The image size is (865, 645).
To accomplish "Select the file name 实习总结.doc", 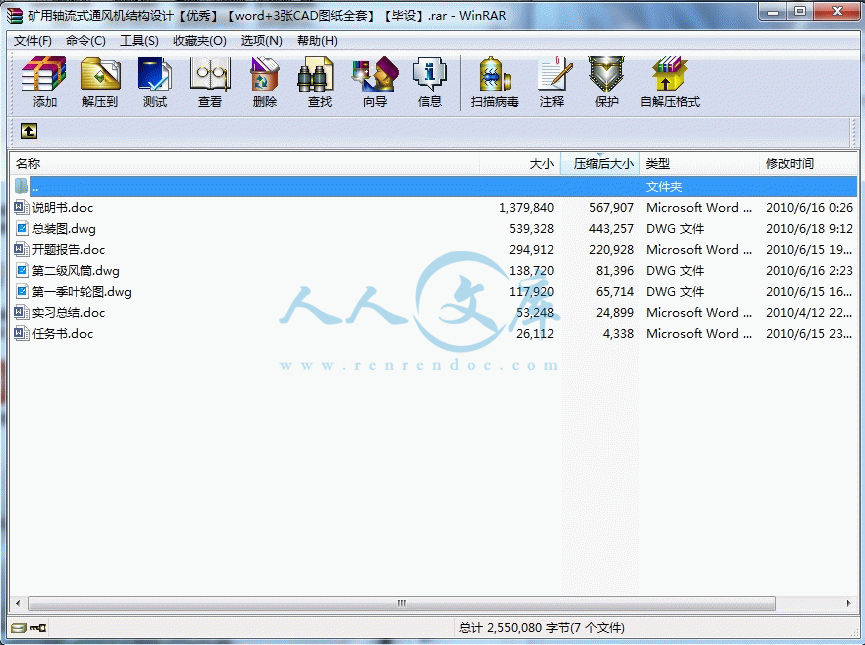I will (x=68, y=312).
